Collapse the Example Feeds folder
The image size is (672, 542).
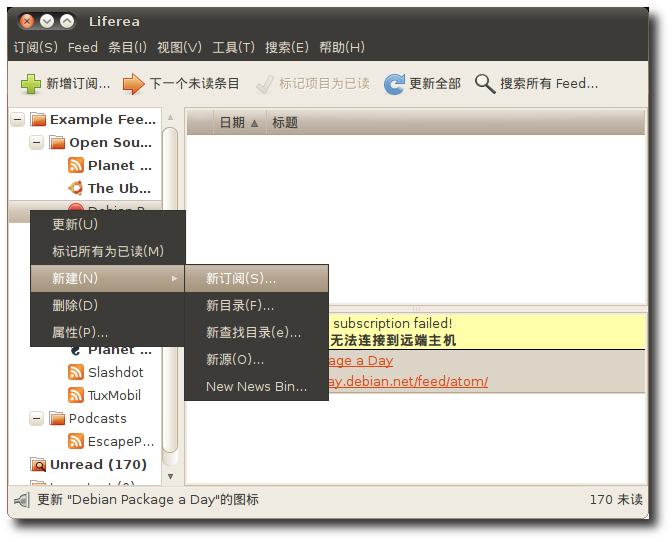pos(18,119)
